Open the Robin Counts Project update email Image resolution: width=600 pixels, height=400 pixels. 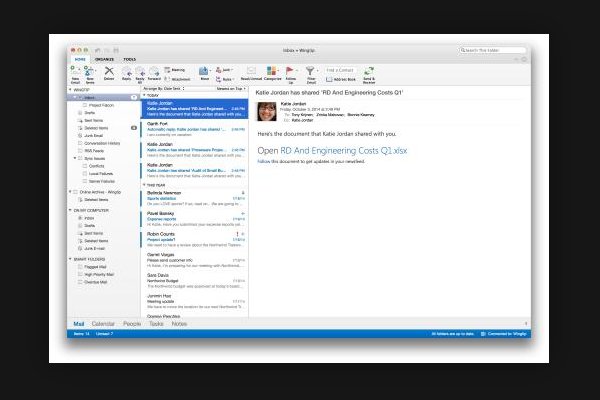(x=195, y=239)
